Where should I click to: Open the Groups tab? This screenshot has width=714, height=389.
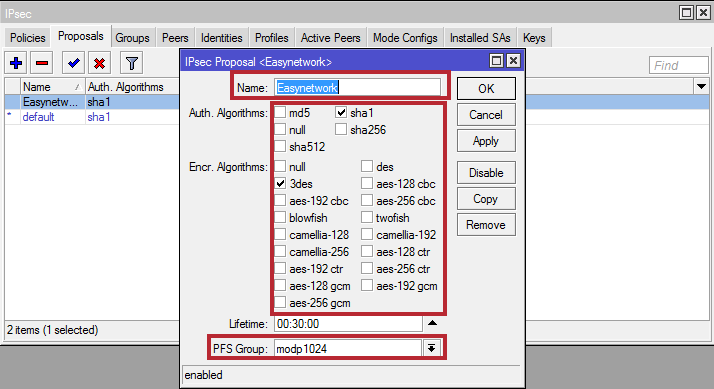132,38
